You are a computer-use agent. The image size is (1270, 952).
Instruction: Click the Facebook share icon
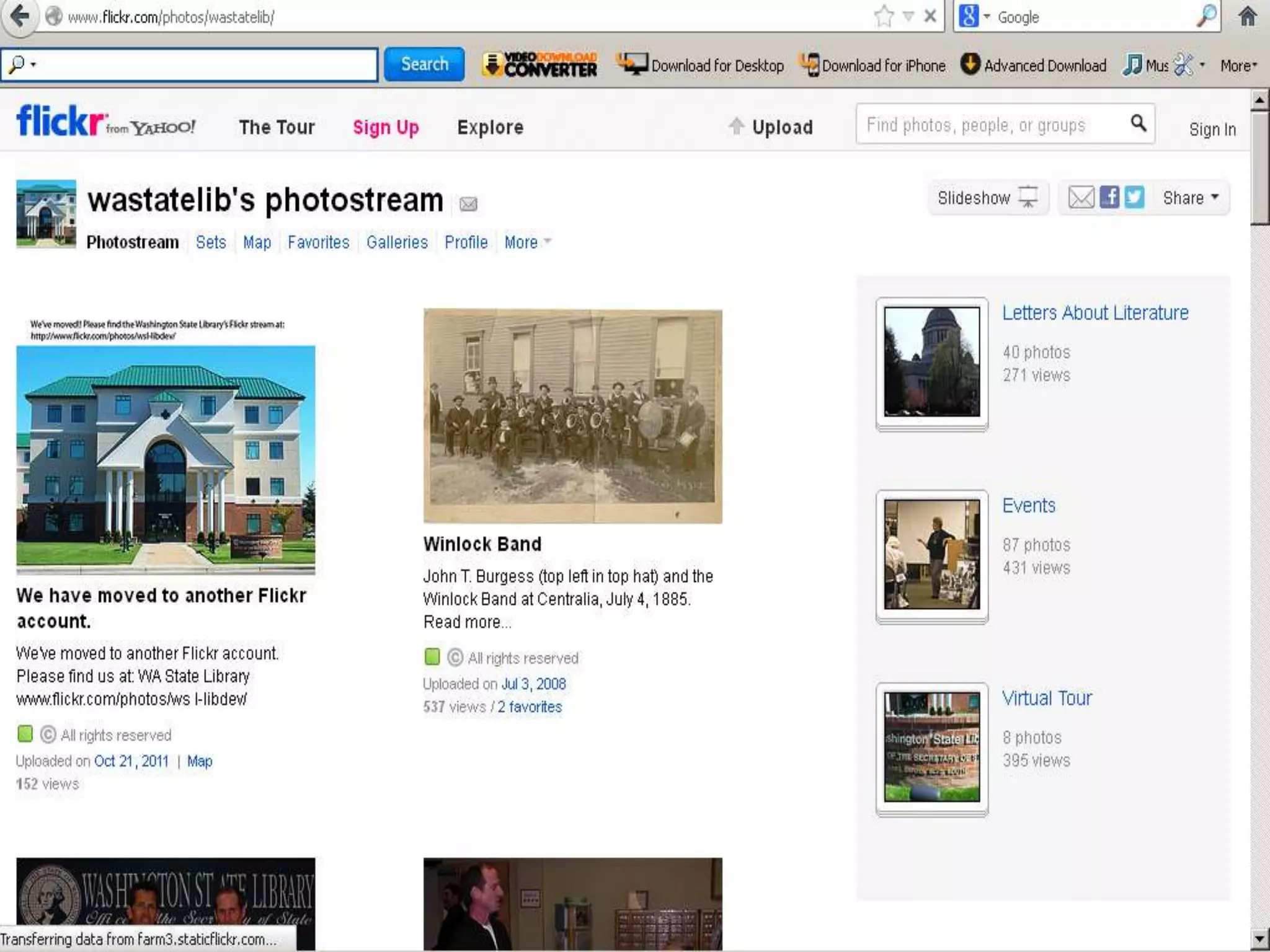point(1109,198)
